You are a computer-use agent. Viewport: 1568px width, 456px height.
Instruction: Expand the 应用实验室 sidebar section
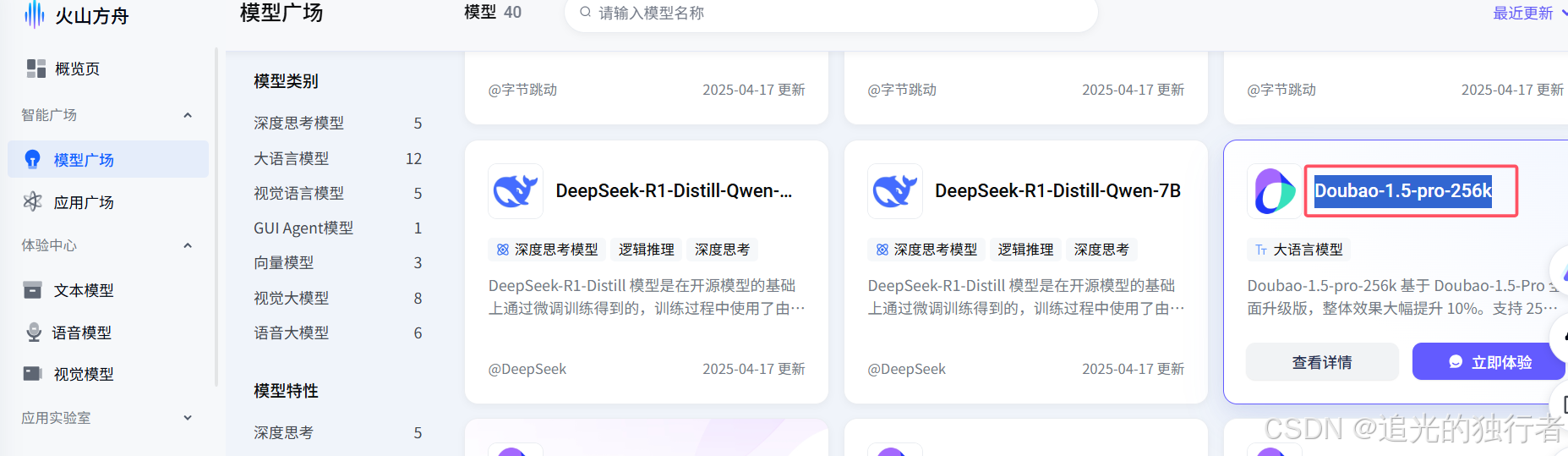pos(188,418)
